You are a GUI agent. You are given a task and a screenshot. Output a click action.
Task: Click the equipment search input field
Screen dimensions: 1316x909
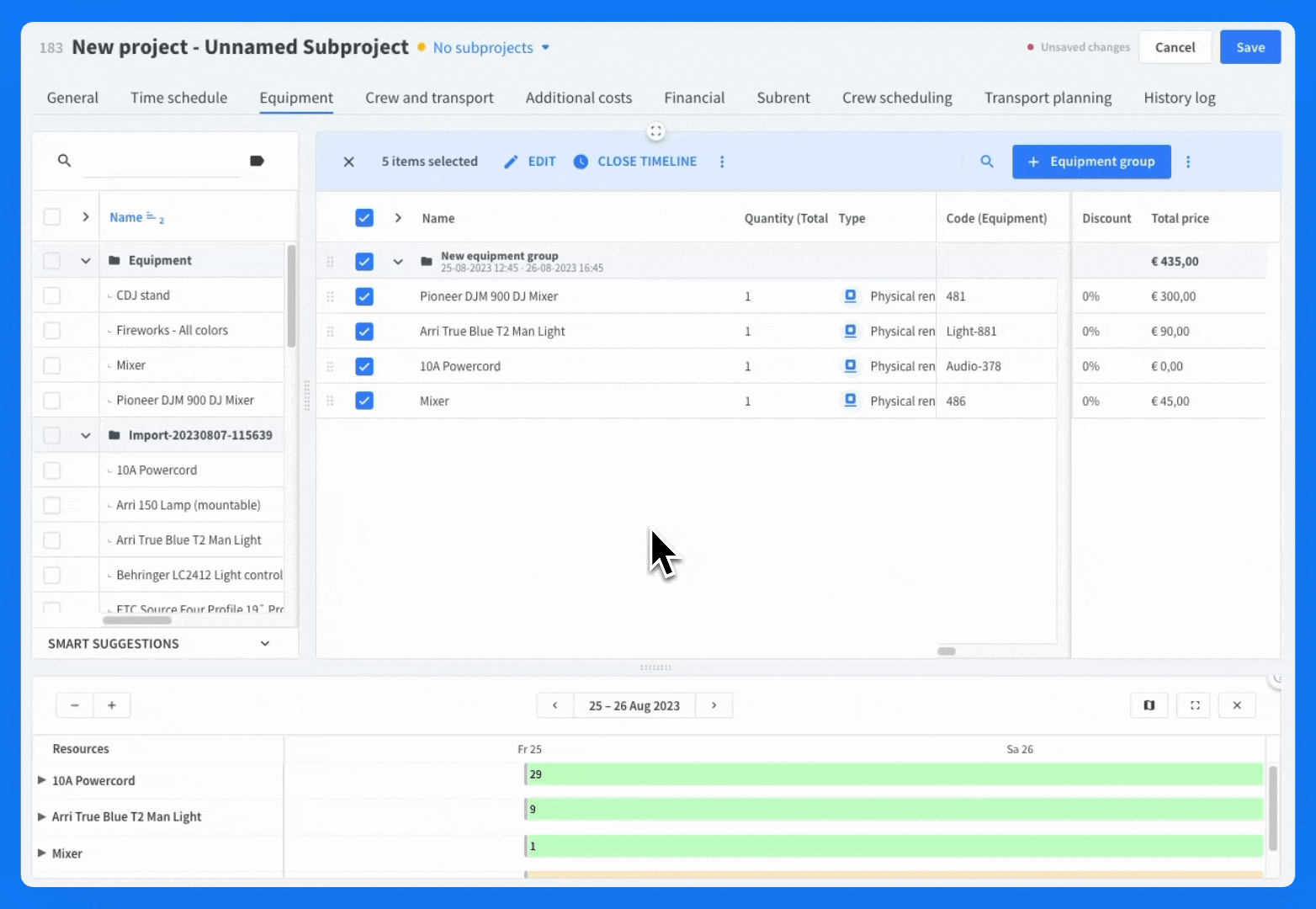[x=161, y=161]
